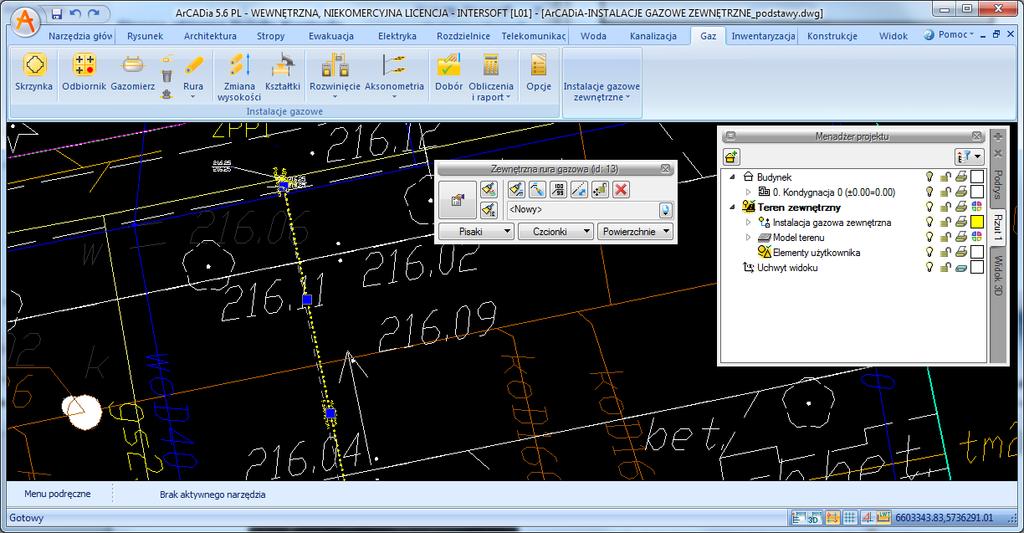Screen dimensions: 1024x533
Task: Click the coordinates readout in status bar
Action: click(x=944, y=518)
